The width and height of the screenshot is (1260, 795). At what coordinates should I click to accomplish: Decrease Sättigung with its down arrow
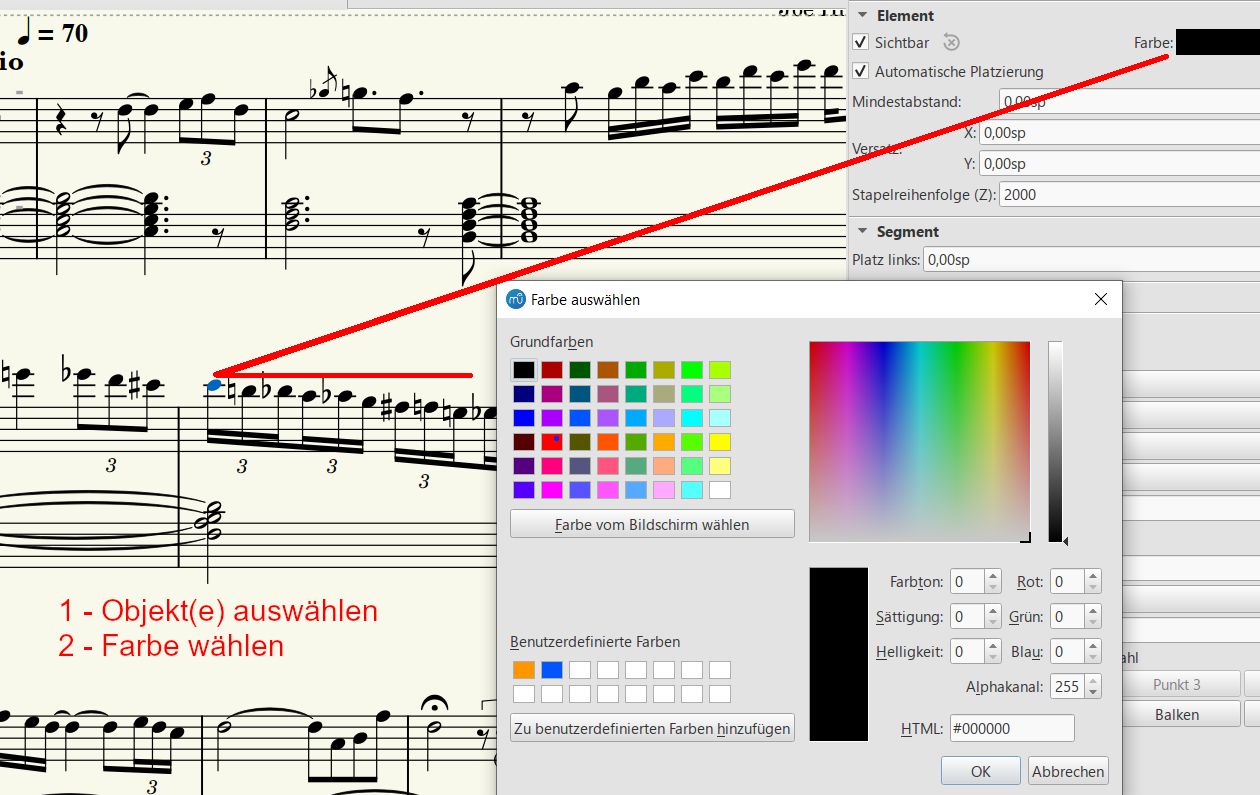pyautogui.click(x=992, y=622)
